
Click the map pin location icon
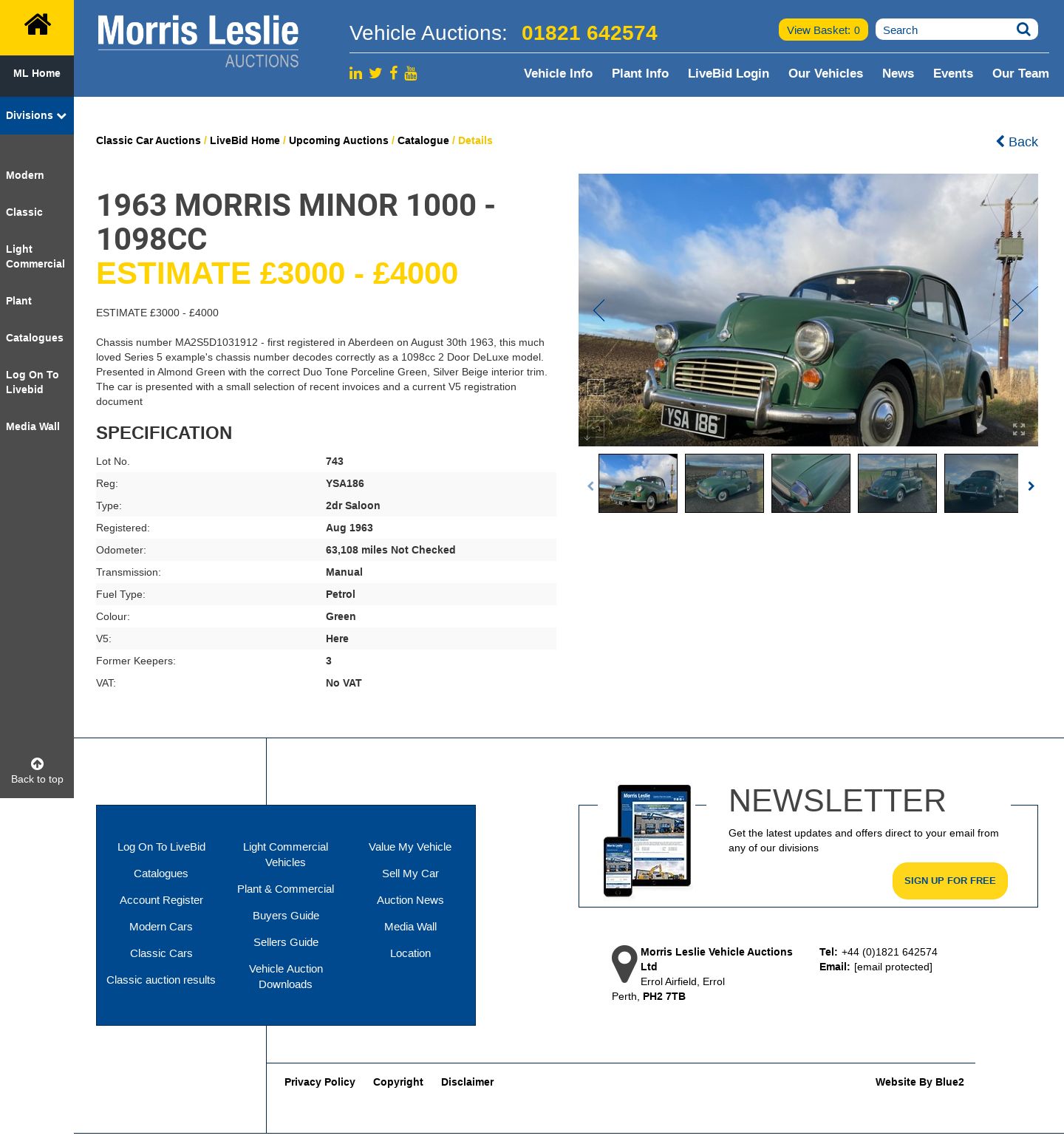click(624, 964)
